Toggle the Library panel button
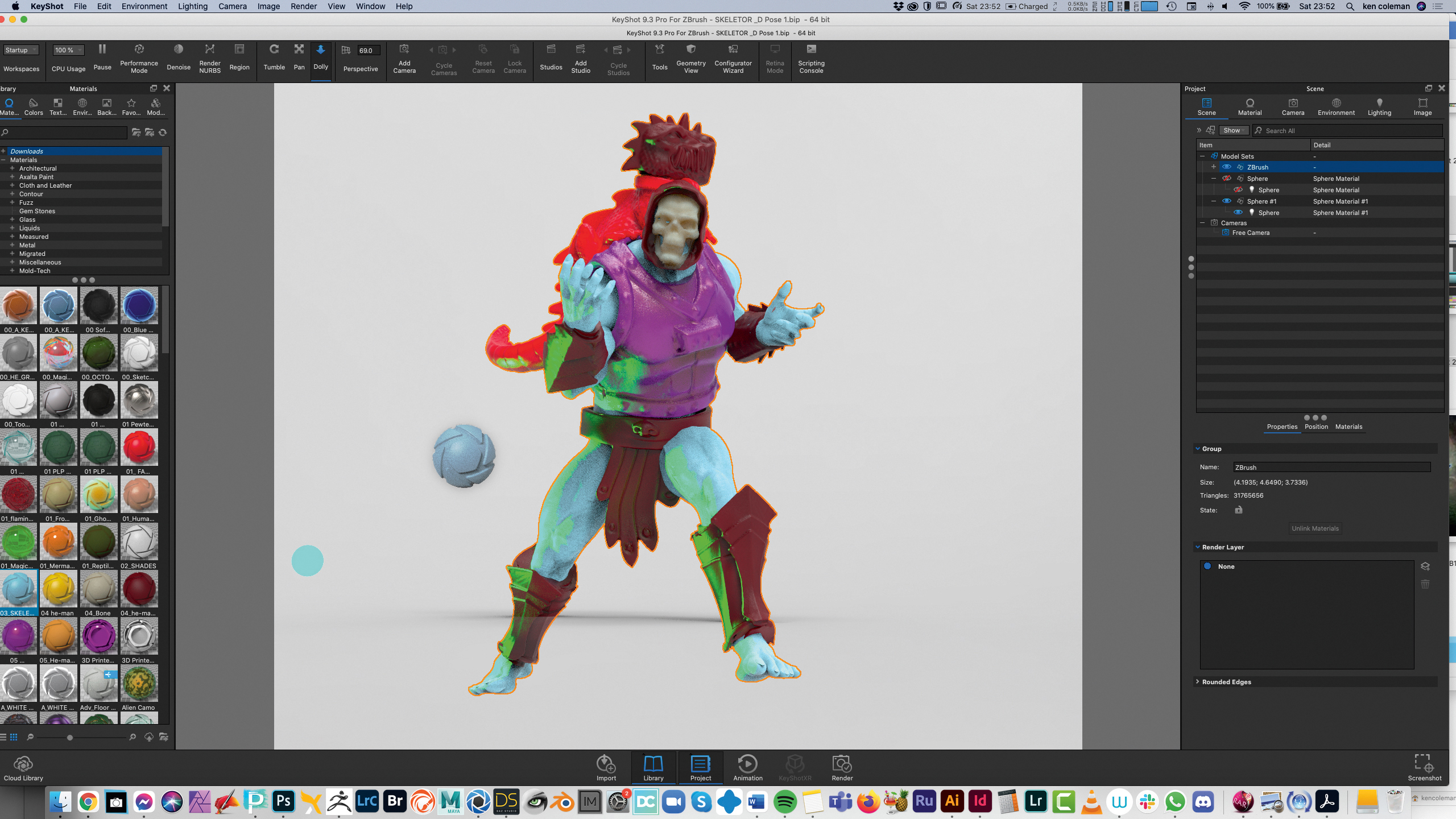The height and width of the screenshot is (819, 1456). click(653, 767)
